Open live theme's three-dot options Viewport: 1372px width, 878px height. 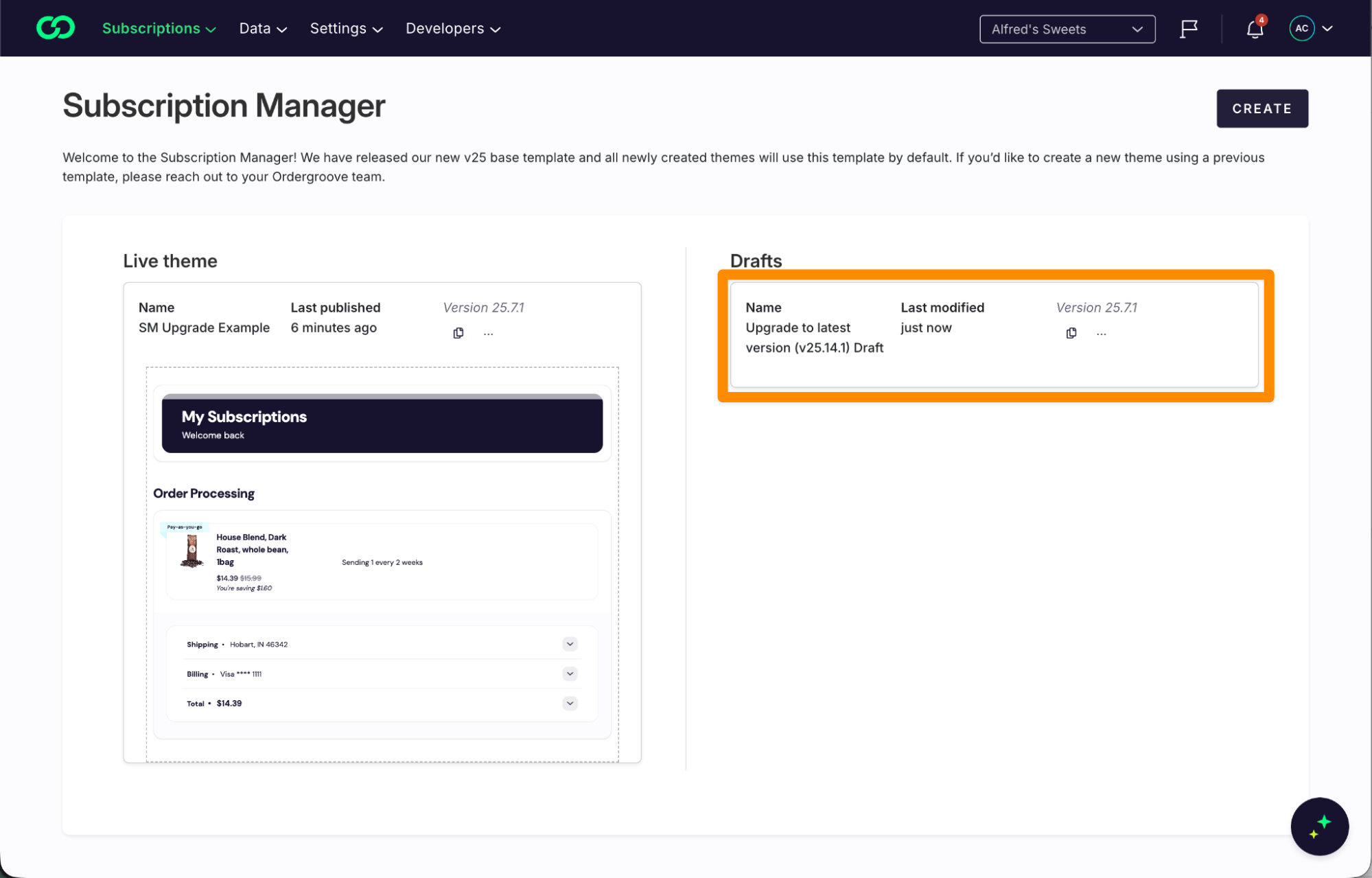tap(488, 333)
